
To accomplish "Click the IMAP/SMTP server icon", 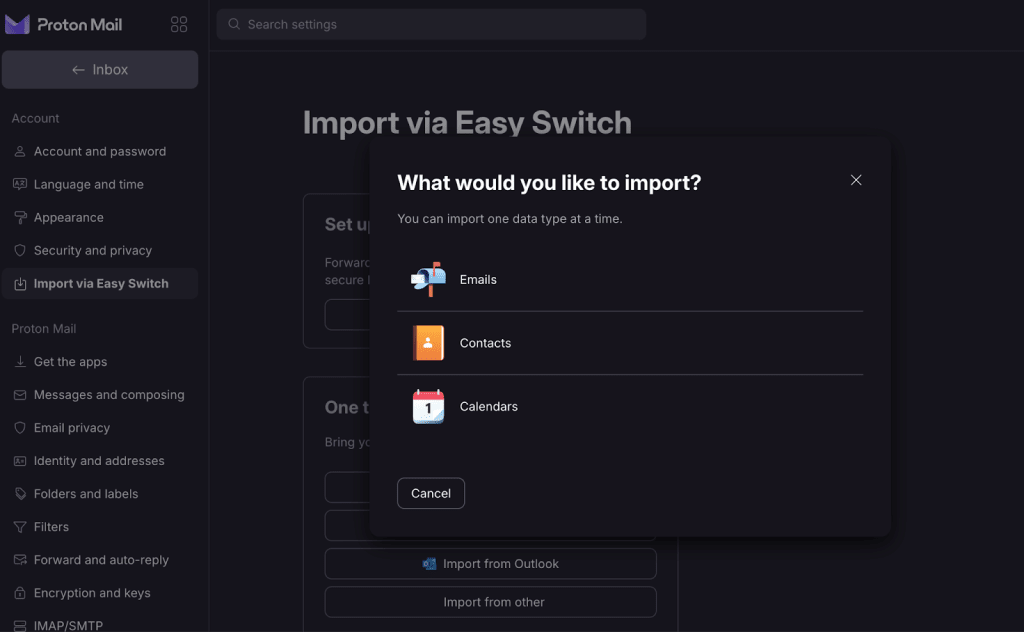I will [20, 625].
